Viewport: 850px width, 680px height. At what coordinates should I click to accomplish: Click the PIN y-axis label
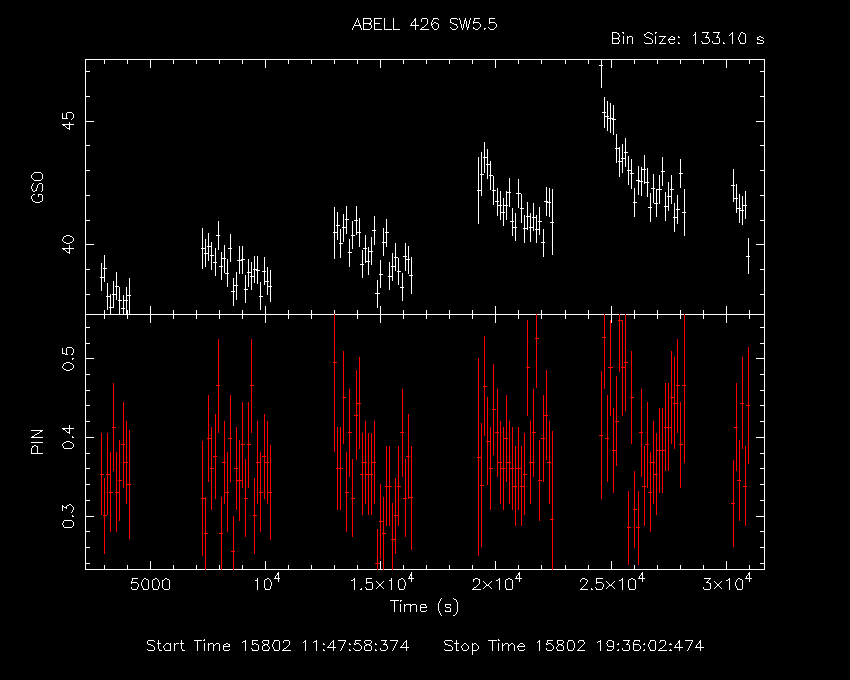(x=37, y=441)
